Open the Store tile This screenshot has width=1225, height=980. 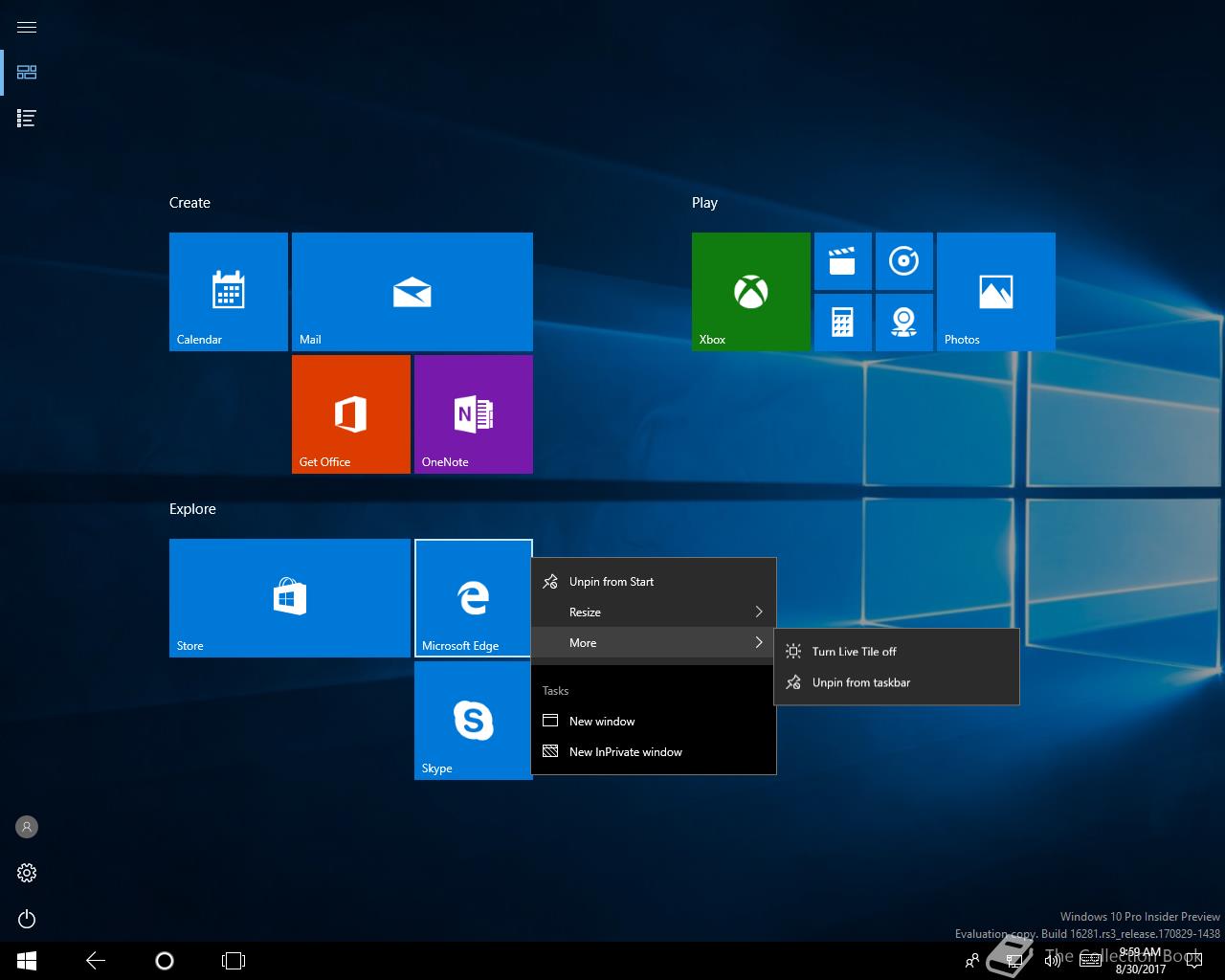290,598
